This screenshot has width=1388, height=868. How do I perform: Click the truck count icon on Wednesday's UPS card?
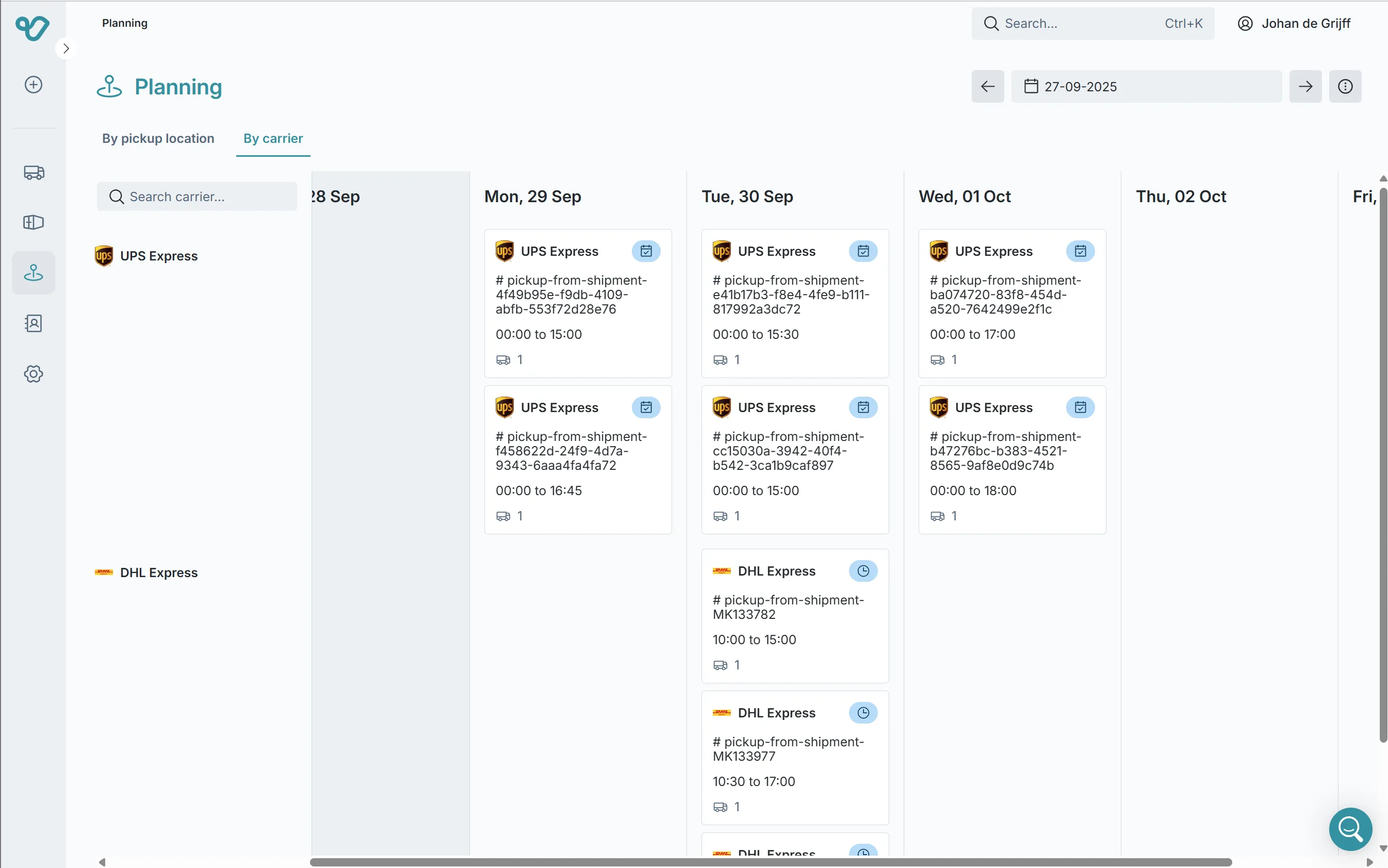click(x=938, y=359)
